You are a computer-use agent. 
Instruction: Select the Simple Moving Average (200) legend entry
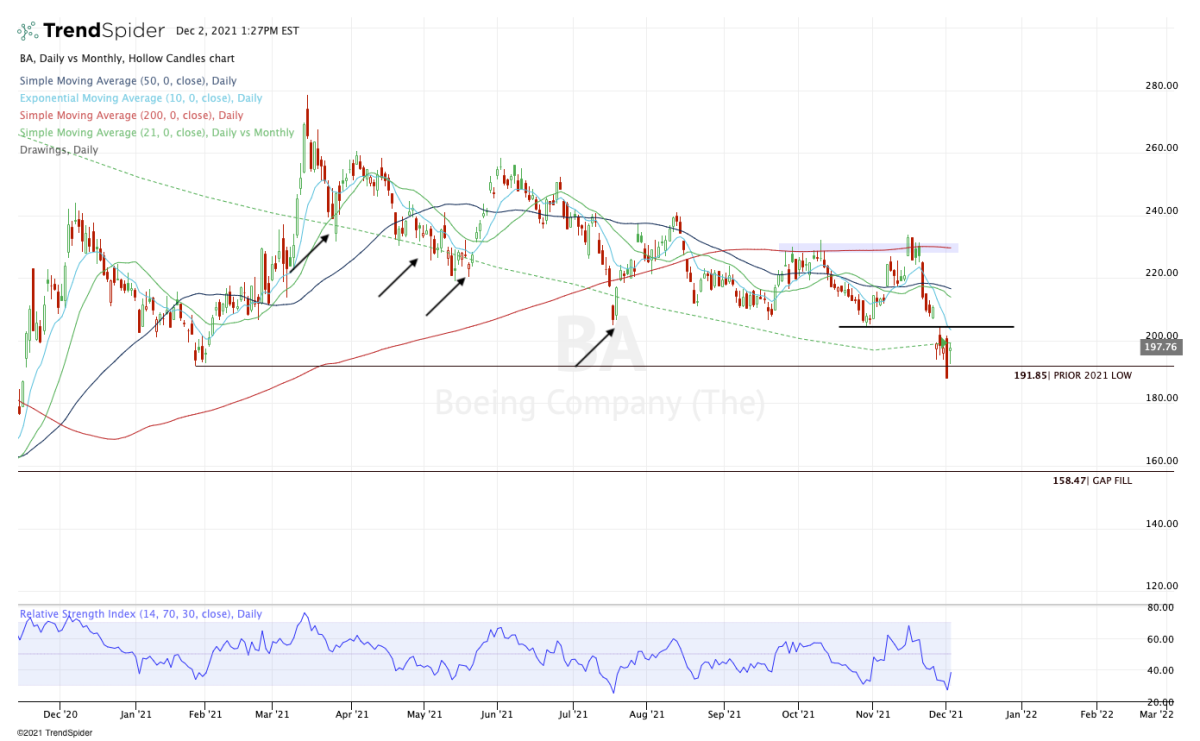click(x=131, y=116)
